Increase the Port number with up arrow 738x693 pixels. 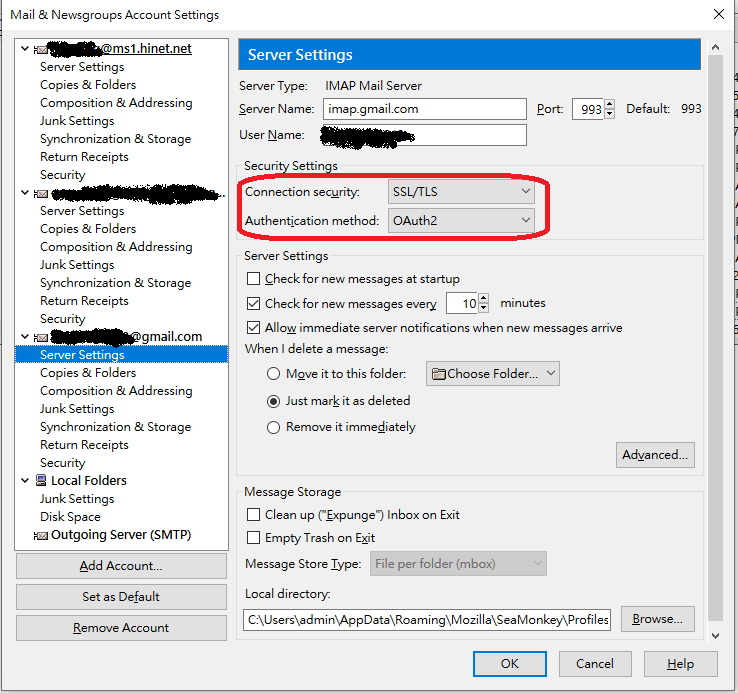click(609, 104)
